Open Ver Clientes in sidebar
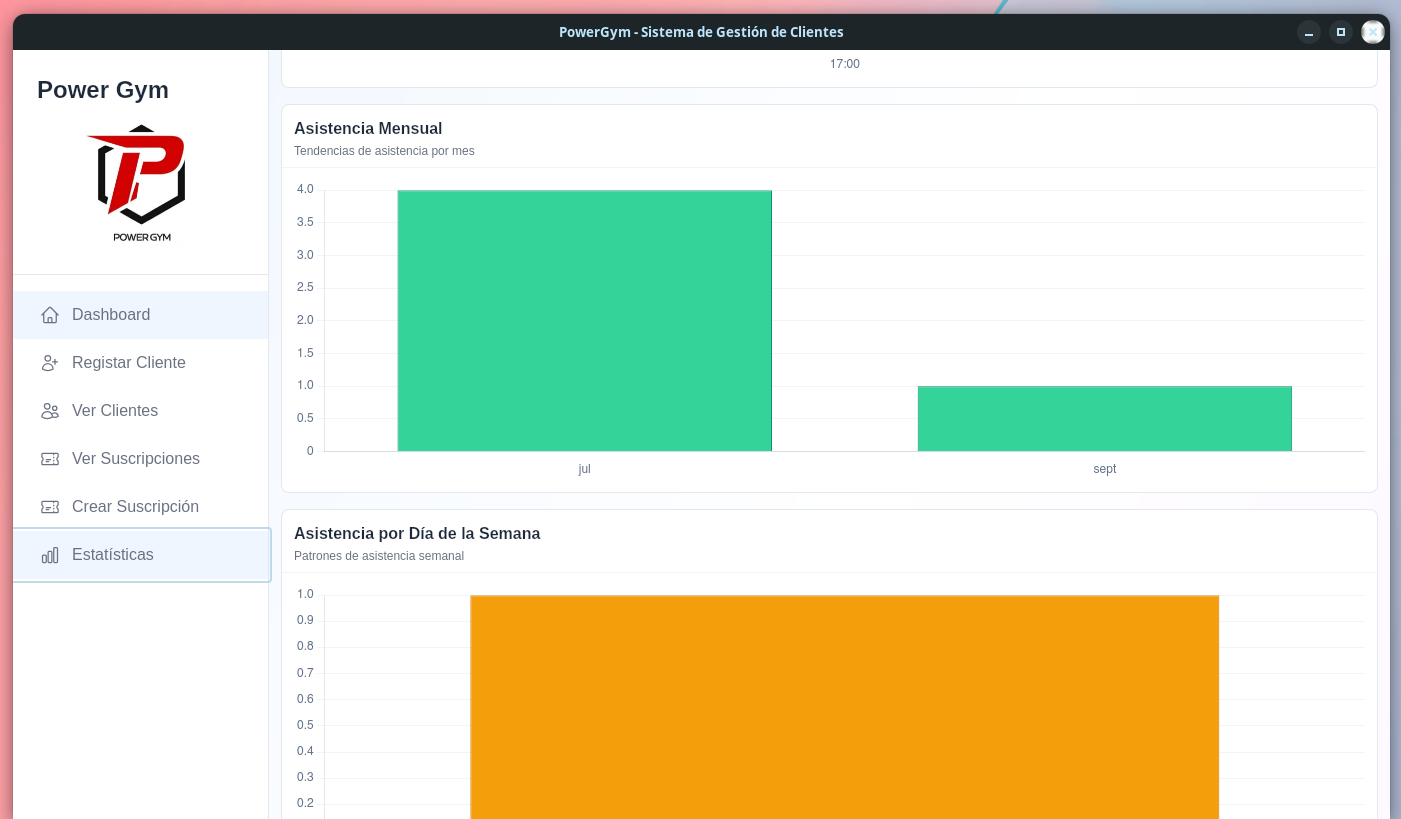1401x819 pixels. click(x=141, y=411)
